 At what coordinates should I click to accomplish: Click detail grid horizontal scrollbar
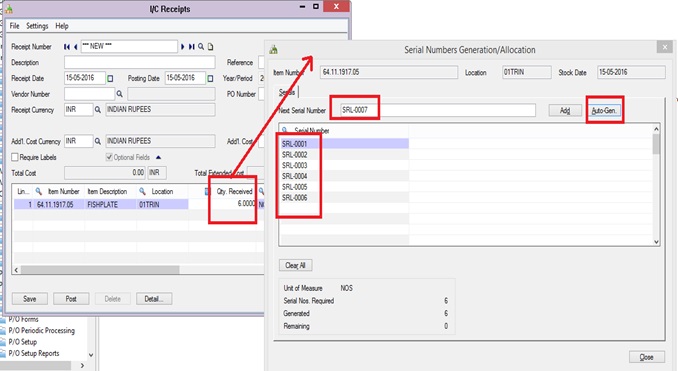click(x=100, y=270)
